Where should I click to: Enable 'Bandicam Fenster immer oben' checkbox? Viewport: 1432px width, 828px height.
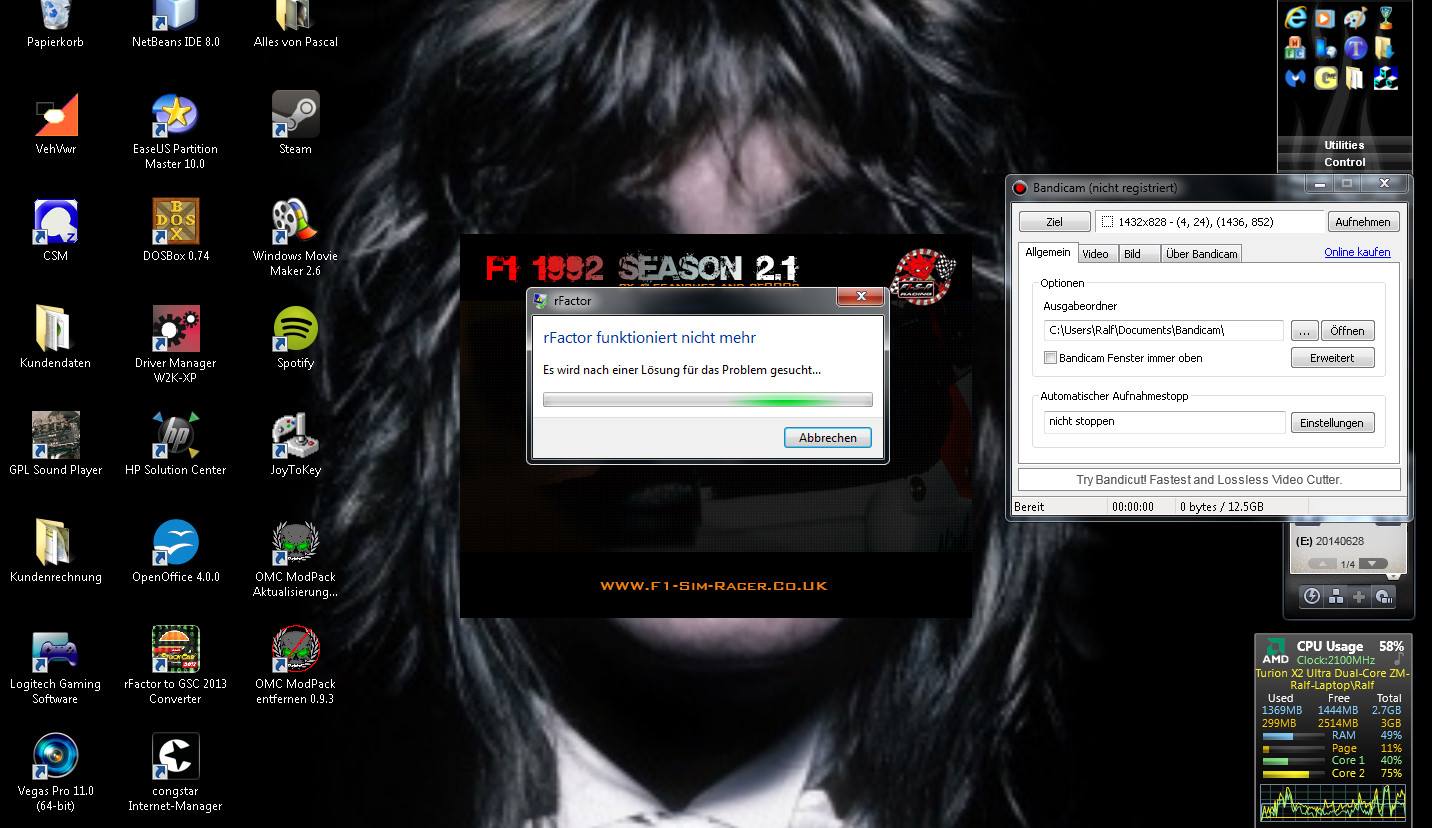click(1050, 358)
